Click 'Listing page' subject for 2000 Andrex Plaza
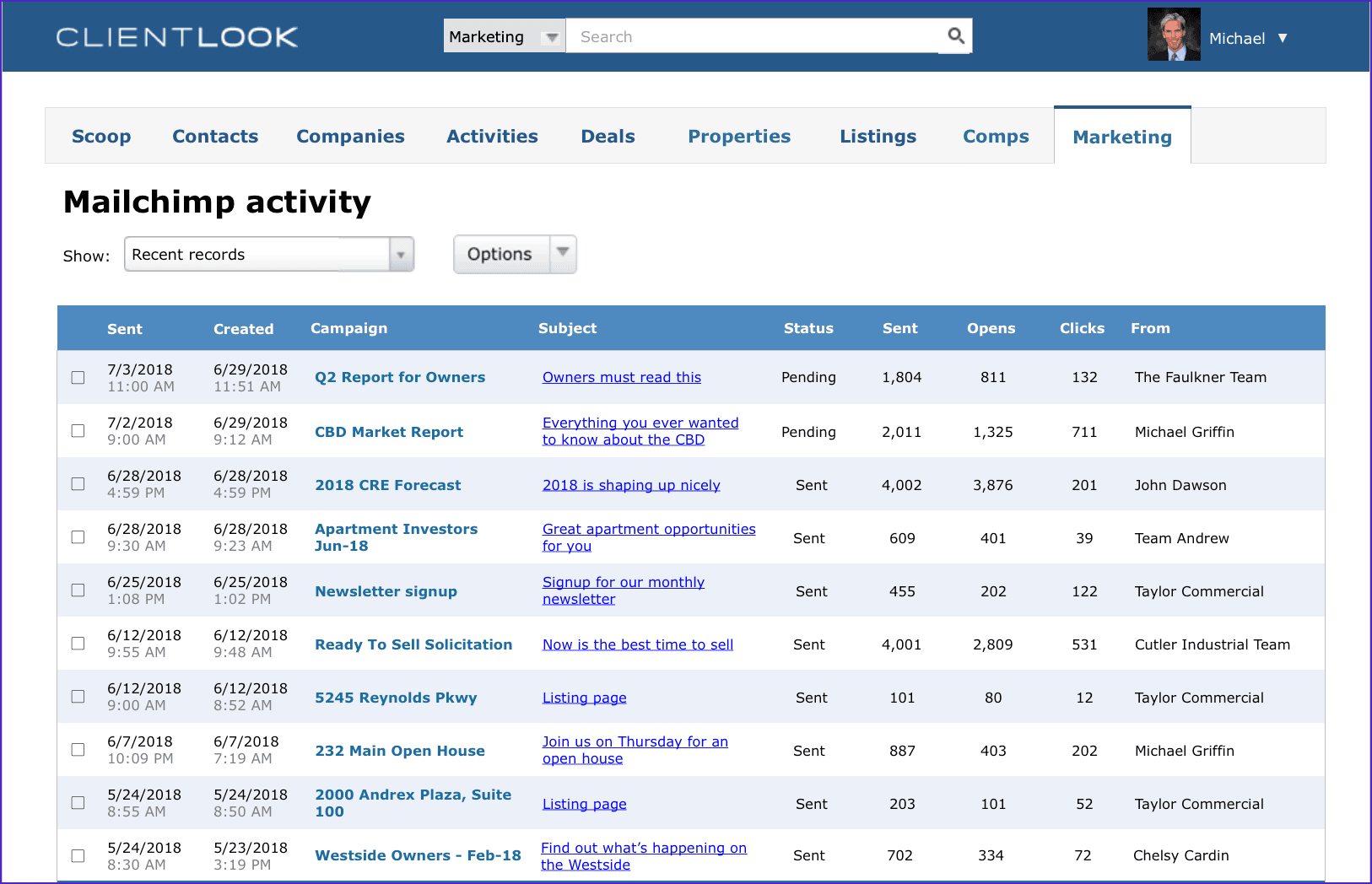The height and width of the screenshot is (884, 1372). 584,804
